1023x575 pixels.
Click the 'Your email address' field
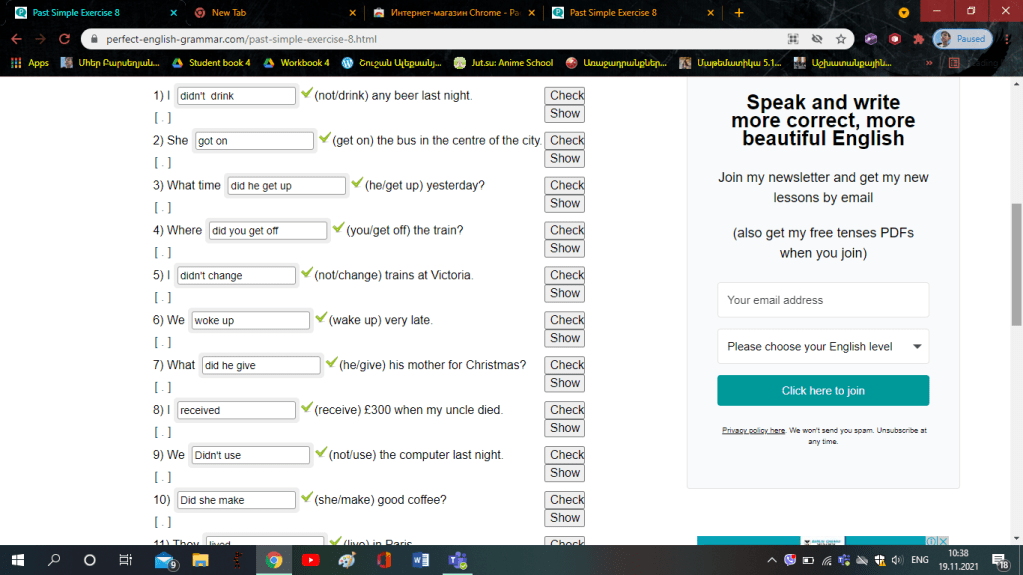pos(822,300)
